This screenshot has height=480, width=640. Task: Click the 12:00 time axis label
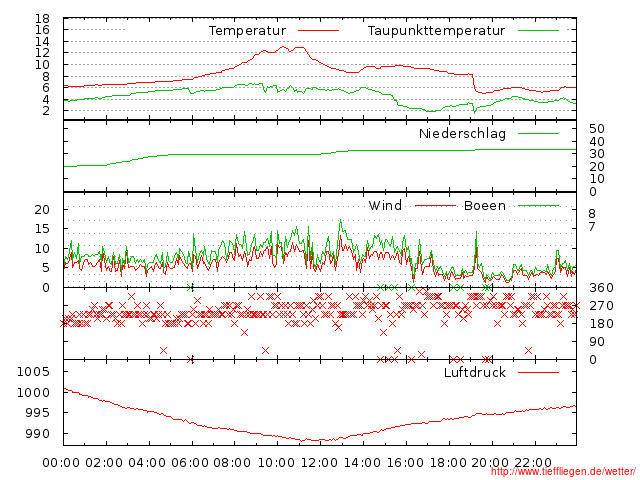pos(319,462)
